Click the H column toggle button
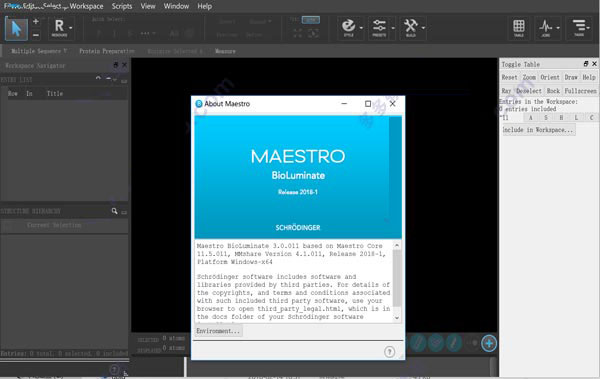The image size is (600, 379). pos(561,118)
